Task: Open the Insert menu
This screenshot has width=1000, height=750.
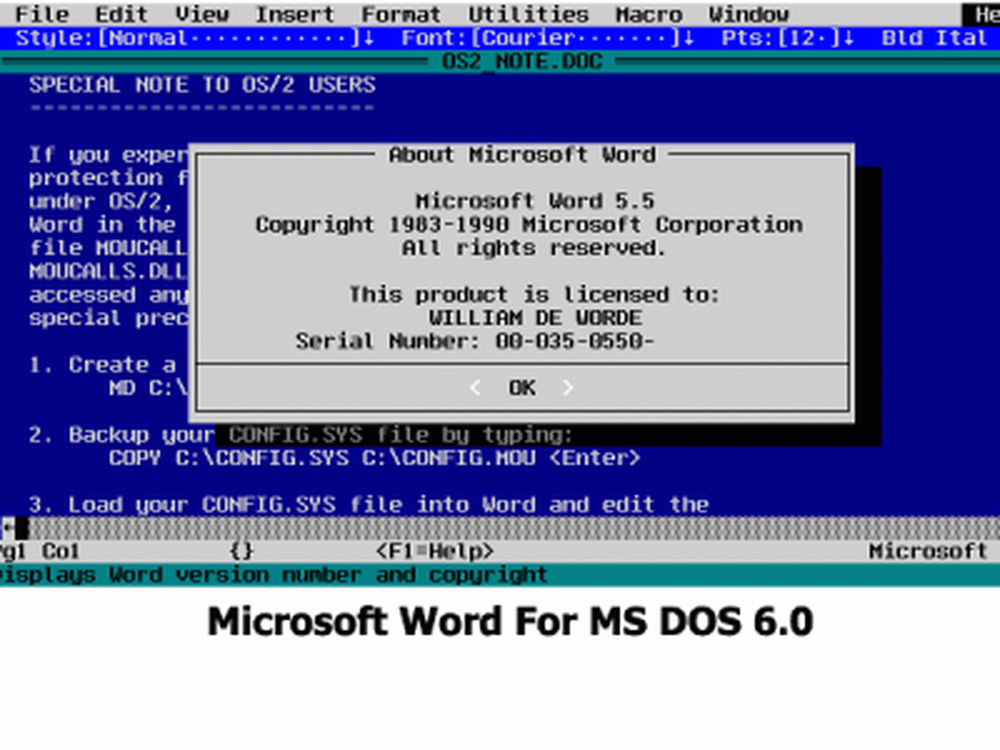Action: (294, 14)
